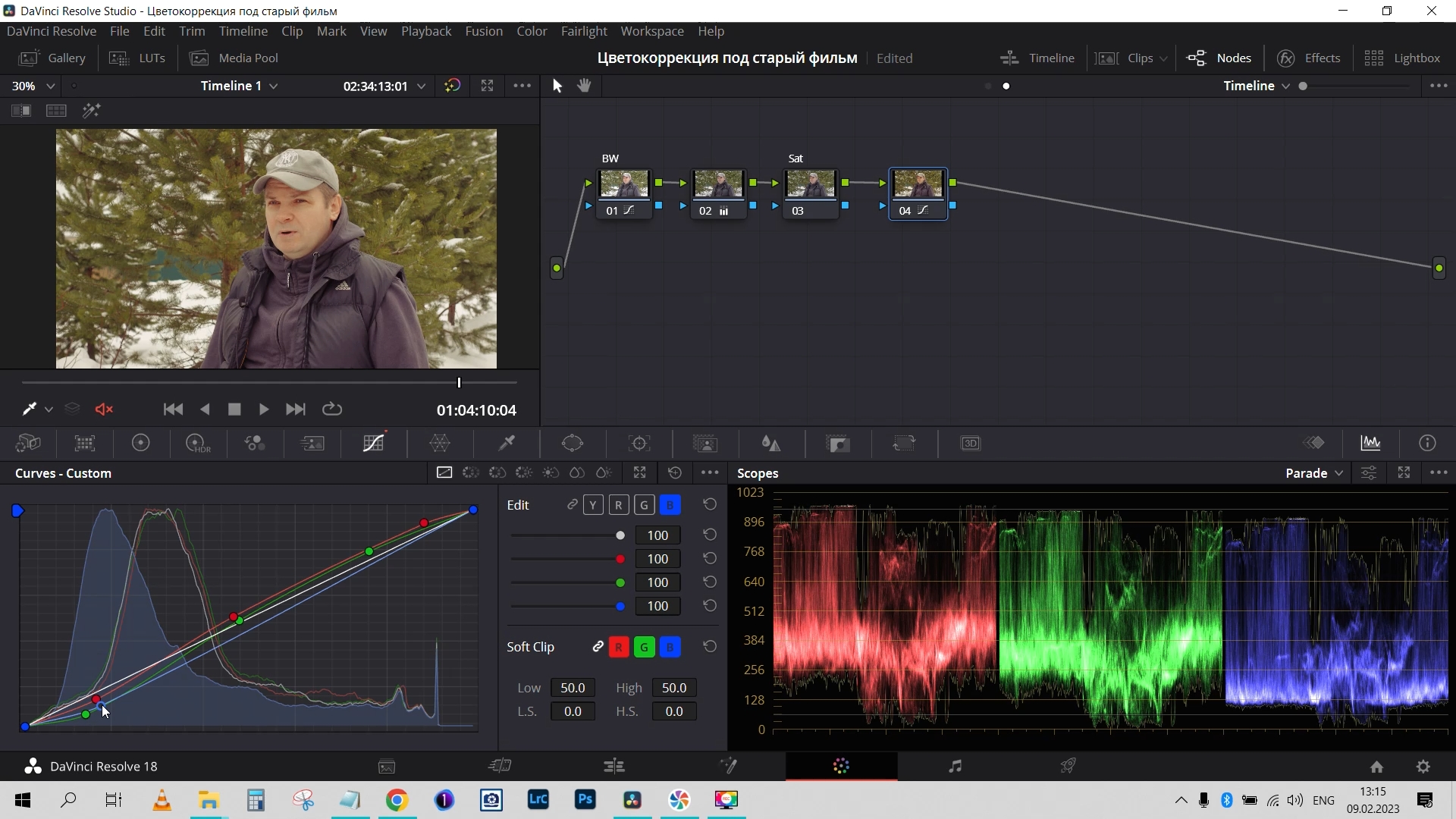This screenshot has height=819, width=1456.
Task: Open the HDR color wheels palette
Action: [x=197, y=444]
